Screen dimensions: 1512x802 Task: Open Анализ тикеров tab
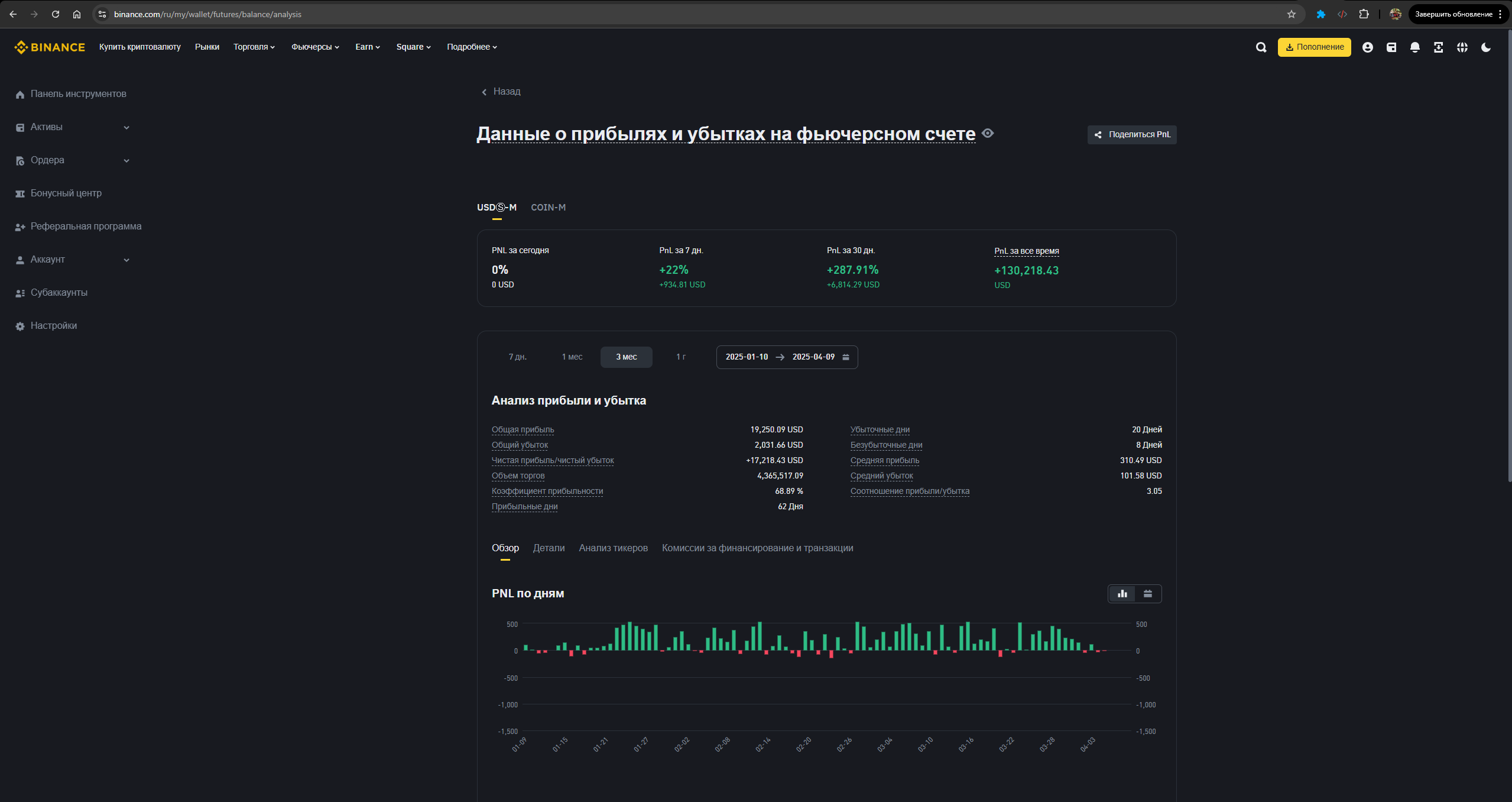(x=613, y=548)
